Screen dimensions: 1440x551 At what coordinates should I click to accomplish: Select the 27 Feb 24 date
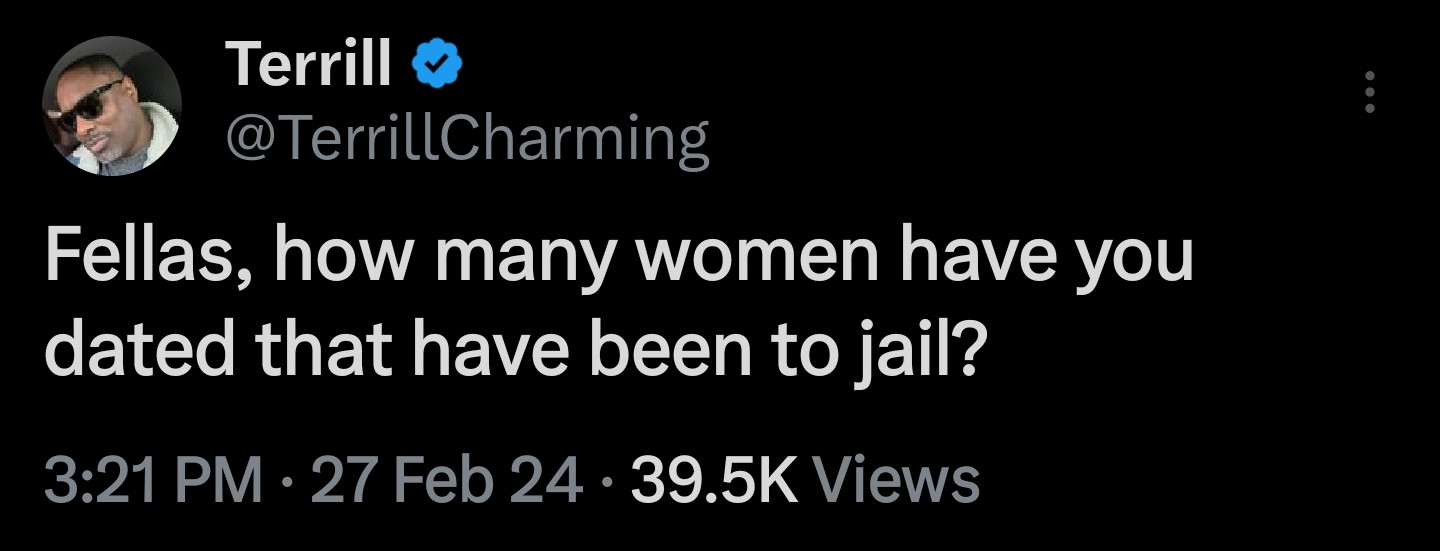(x=447, y=479)
